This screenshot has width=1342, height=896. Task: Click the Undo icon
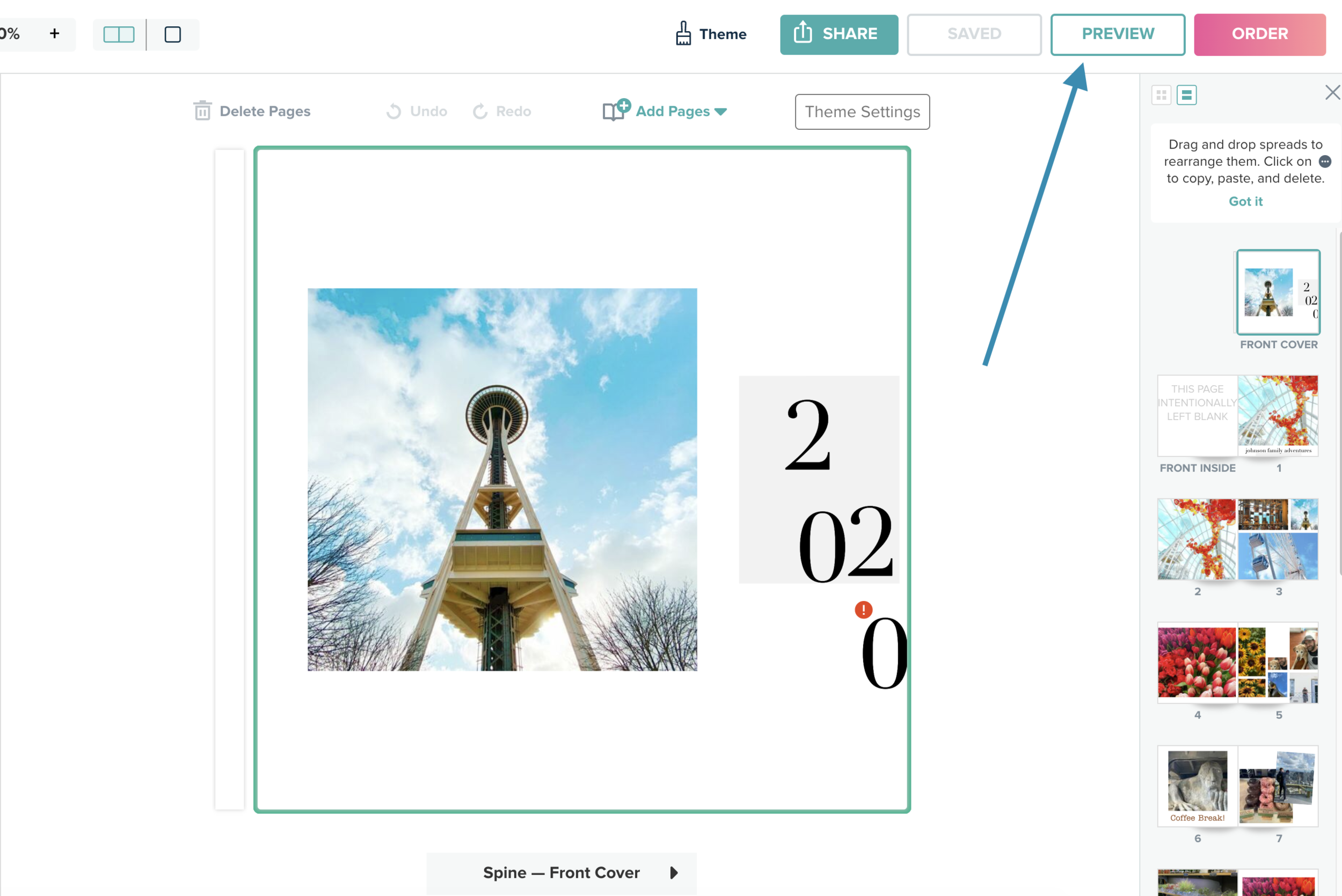click(394, 111)
